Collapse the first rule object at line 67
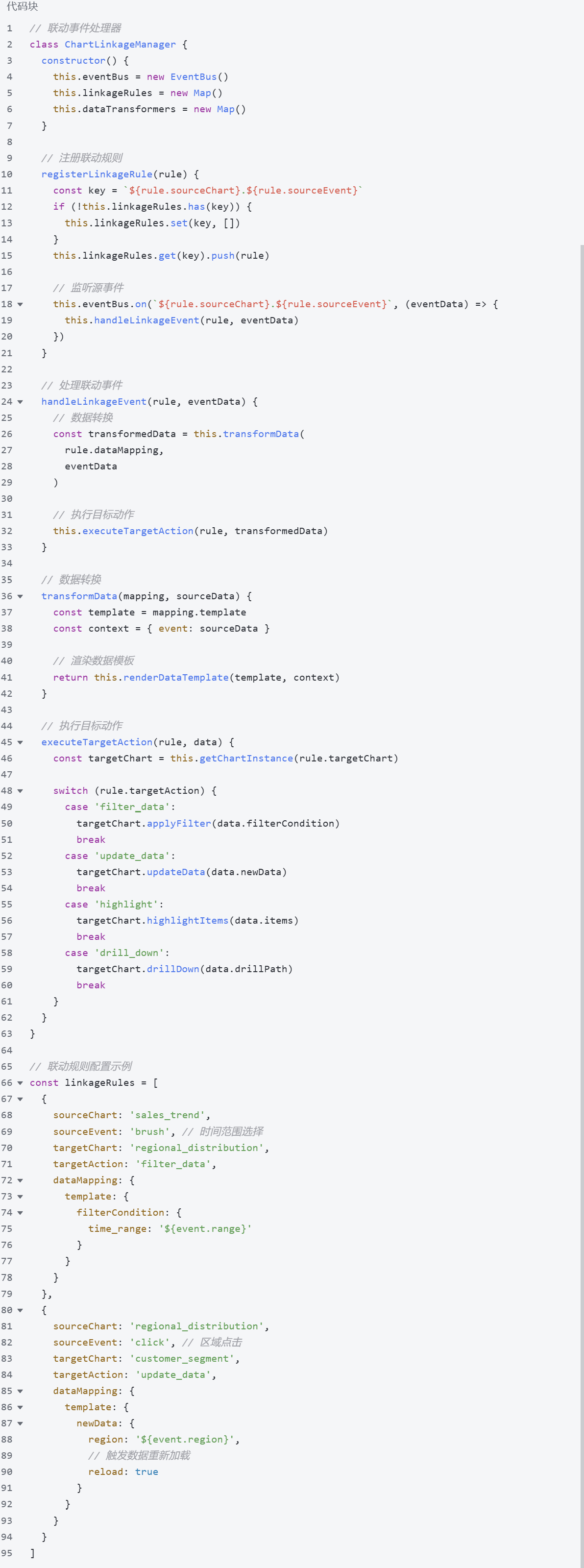This screenshot has height=1568, width=584. [20, 1099]
